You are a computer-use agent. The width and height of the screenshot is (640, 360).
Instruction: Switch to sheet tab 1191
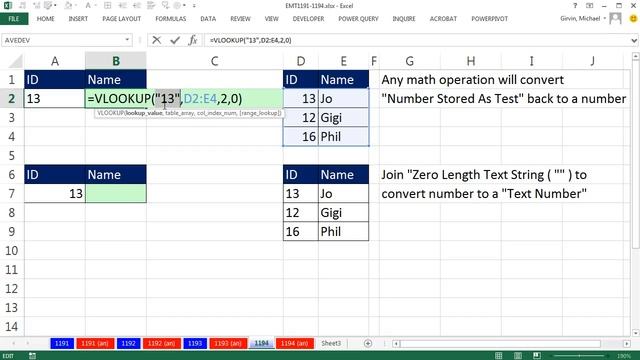click(x=62, y=344)
